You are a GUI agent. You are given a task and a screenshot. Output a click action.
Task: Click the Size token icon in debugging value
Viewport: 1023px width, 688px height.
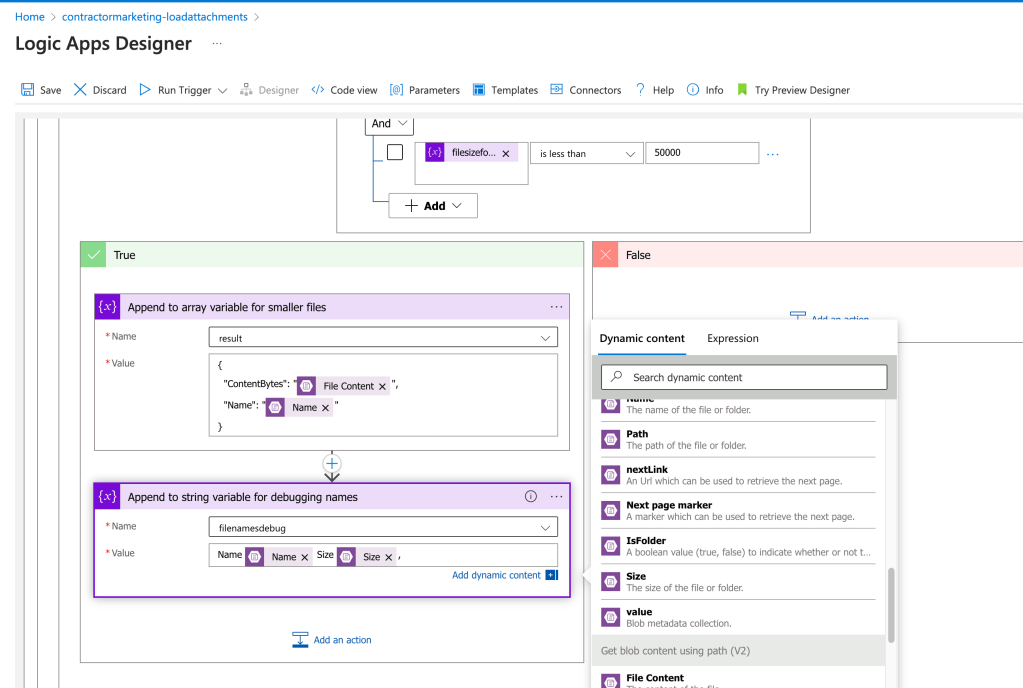[346, 557]
